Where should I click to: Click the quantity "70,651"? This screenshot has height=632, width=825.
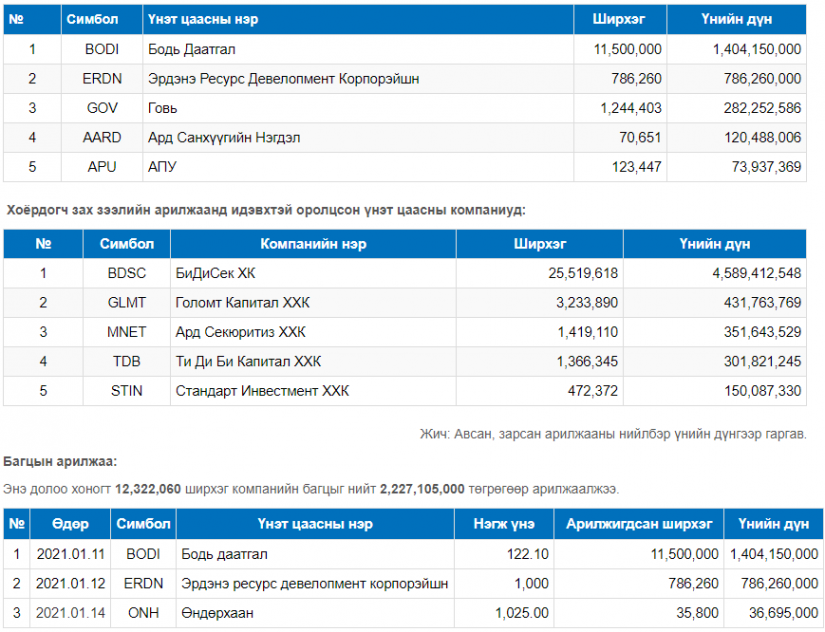pyautogui.click(x=640, y=137)
